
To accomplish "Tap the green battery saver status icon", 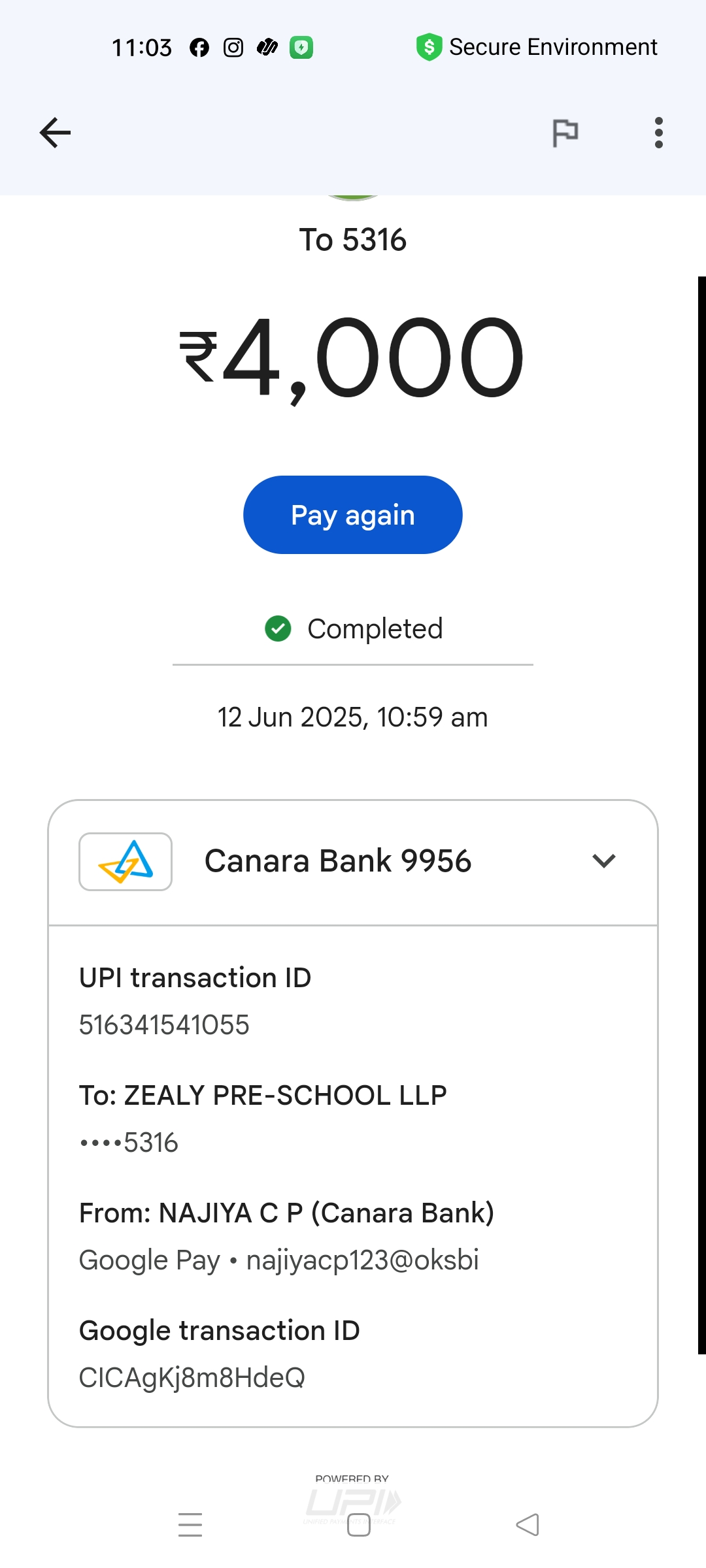I will [x=301, y=48].
